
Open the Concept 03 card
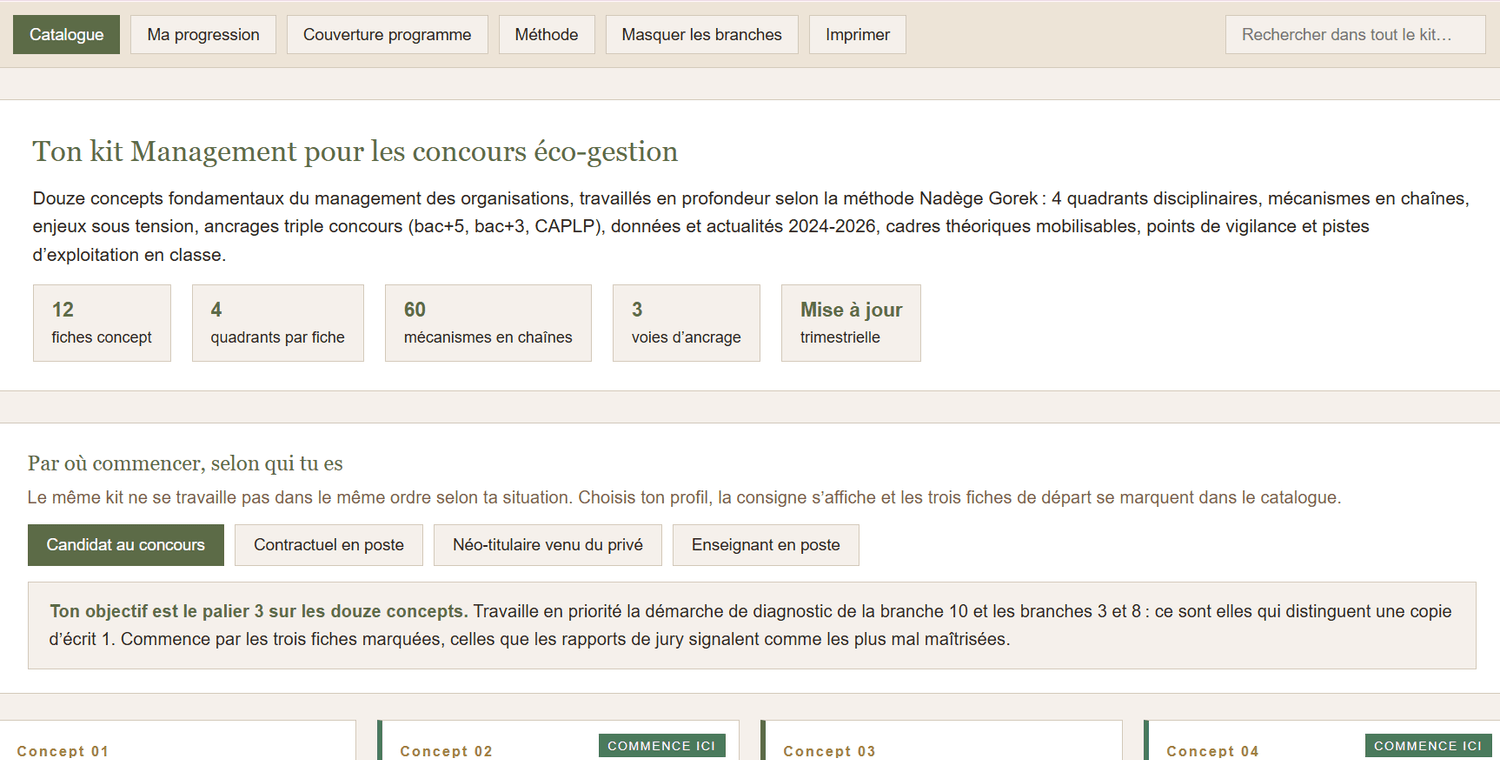941,741
